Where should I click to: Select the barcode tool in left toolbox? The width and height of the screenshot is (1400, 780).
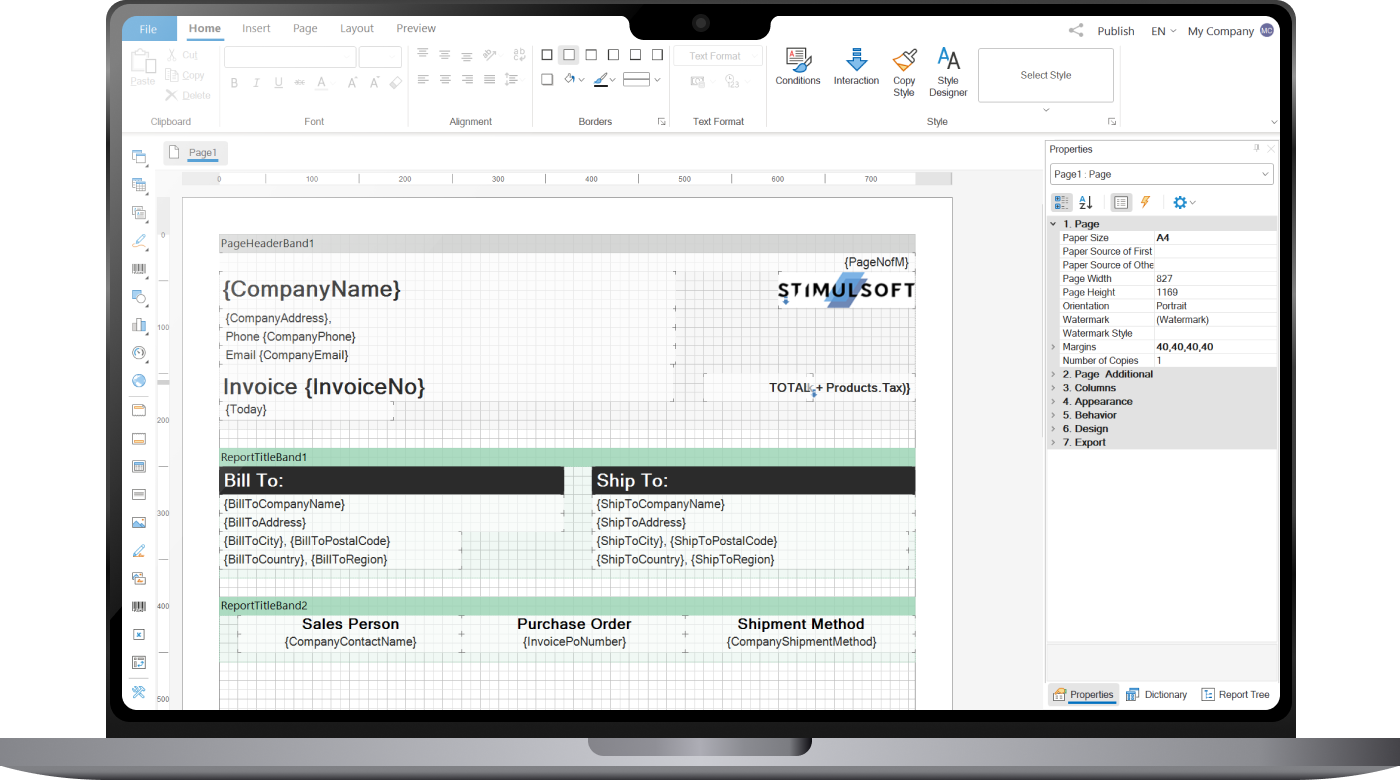point(139,269)
